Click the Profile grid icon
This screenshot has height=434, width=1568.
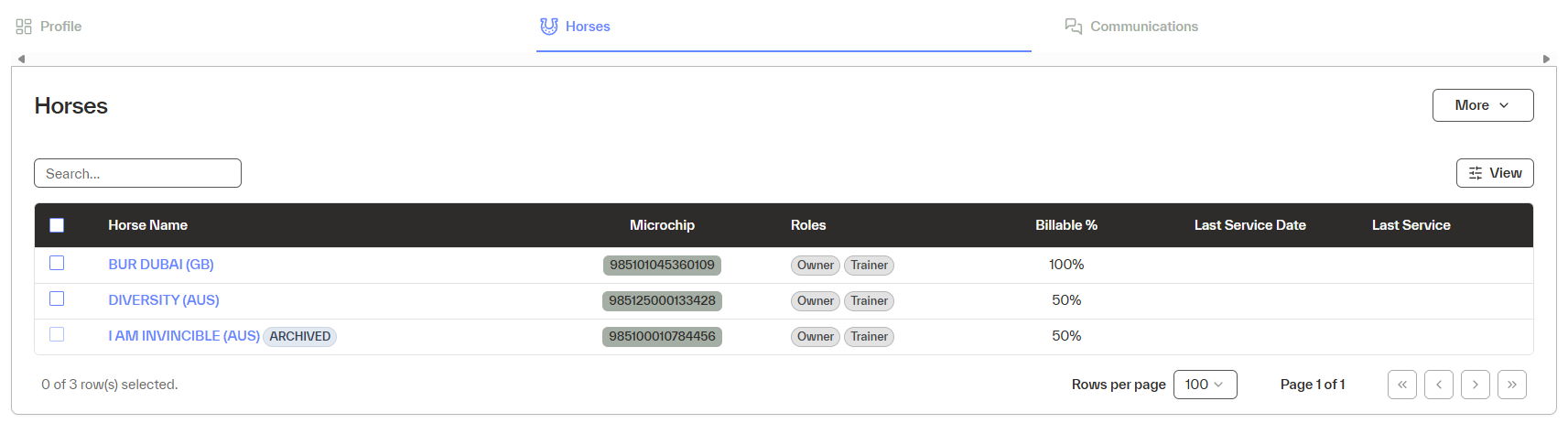point(24,27)
